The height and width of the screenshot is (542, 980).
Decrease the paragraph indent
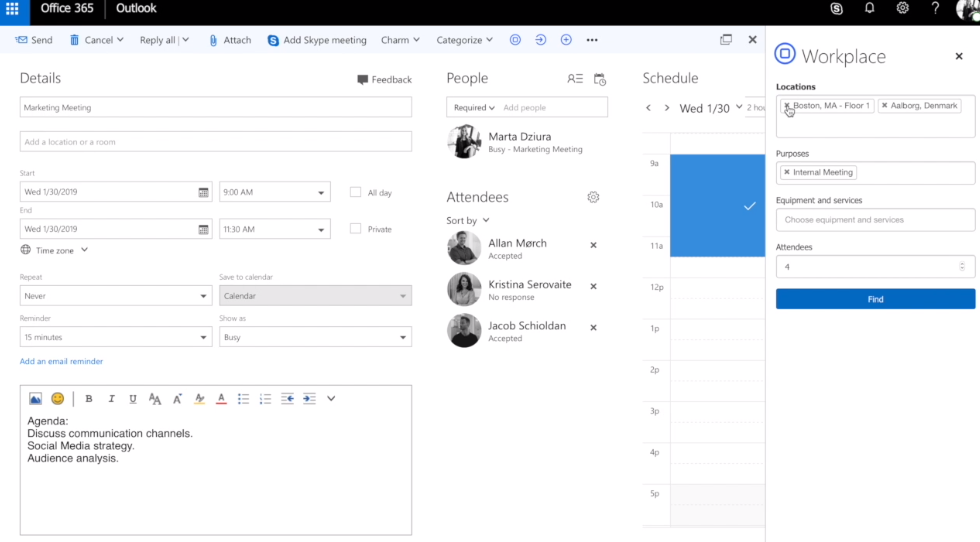(x=288, y=399)
